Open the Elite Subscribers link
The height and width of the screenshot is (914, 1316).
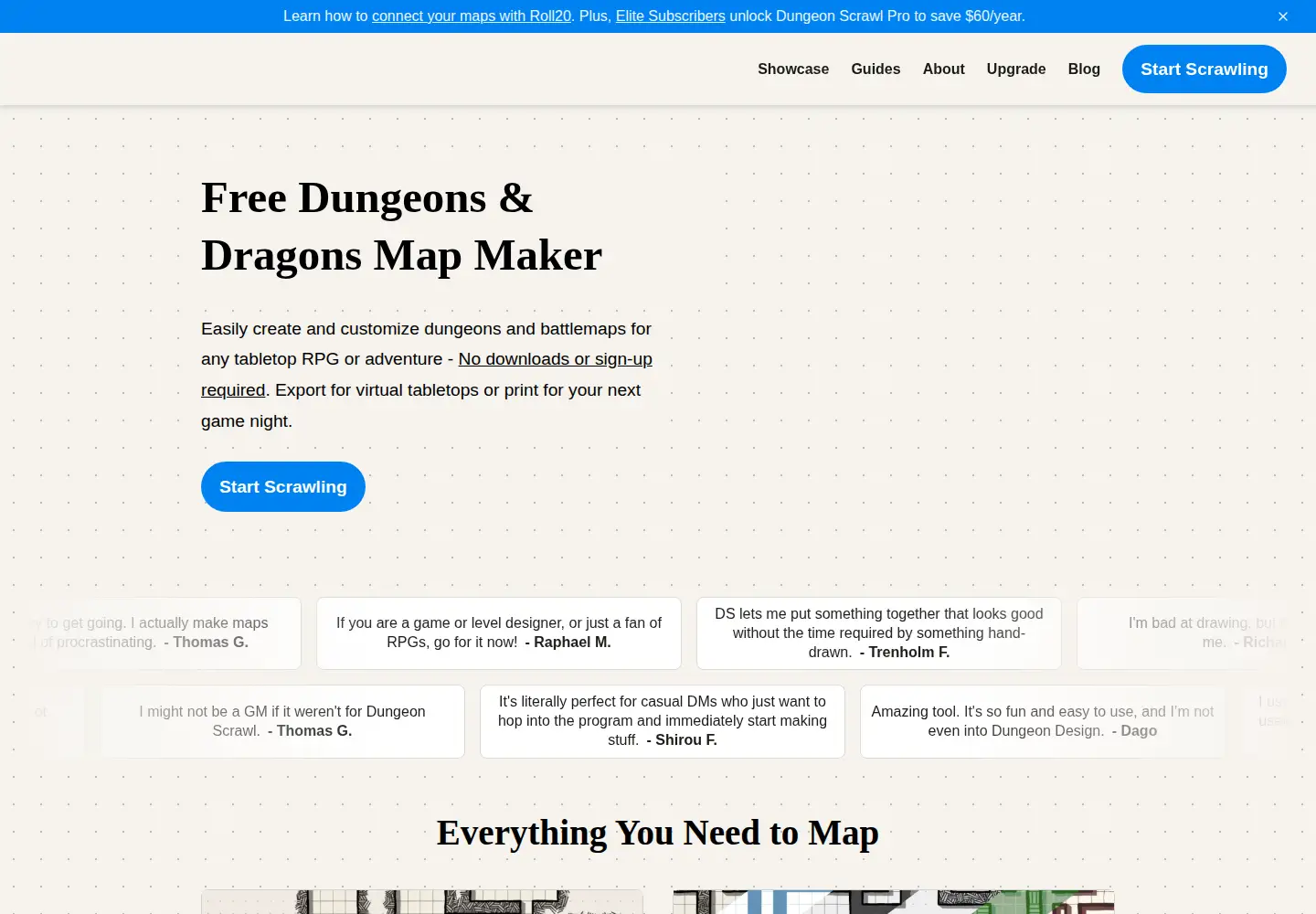click(670, 16)
